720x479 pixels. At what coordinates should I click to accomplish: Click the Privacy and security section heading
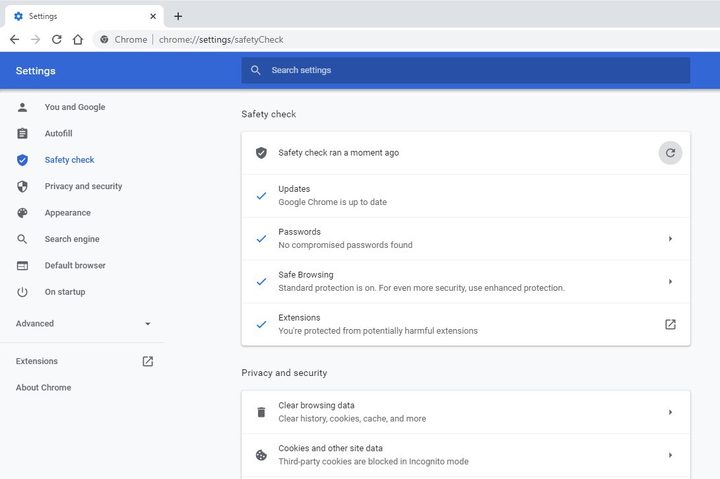pyautogui.click(x=284, y=372)
